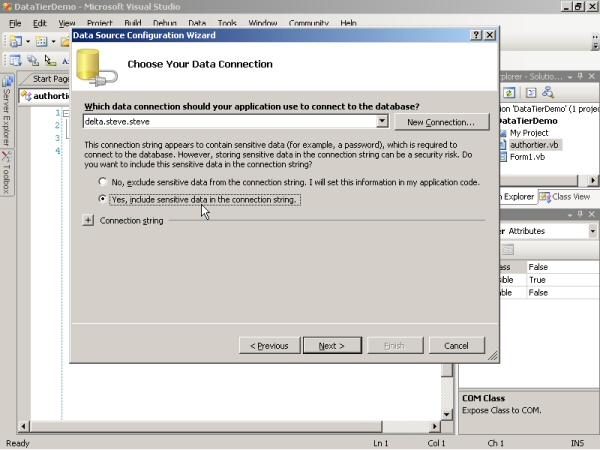Click the View Class Diagram icon in Solution Explorer
The height and width of the screenshot is (450, 600).
(x=548, y=93)
